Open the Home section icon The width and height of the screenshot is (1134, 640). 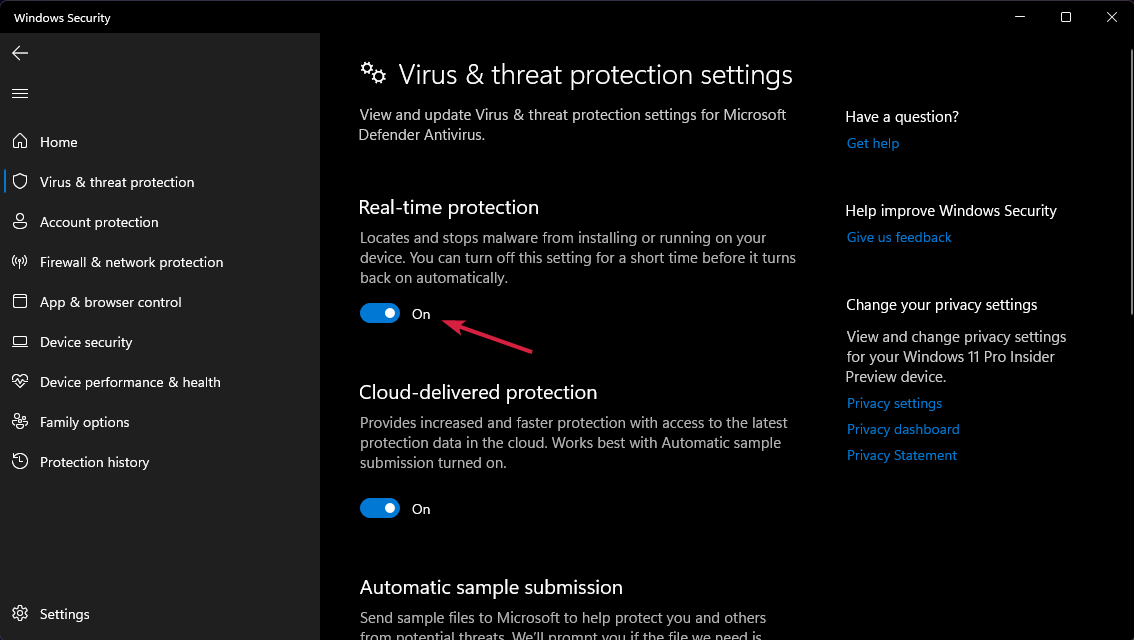20,141
